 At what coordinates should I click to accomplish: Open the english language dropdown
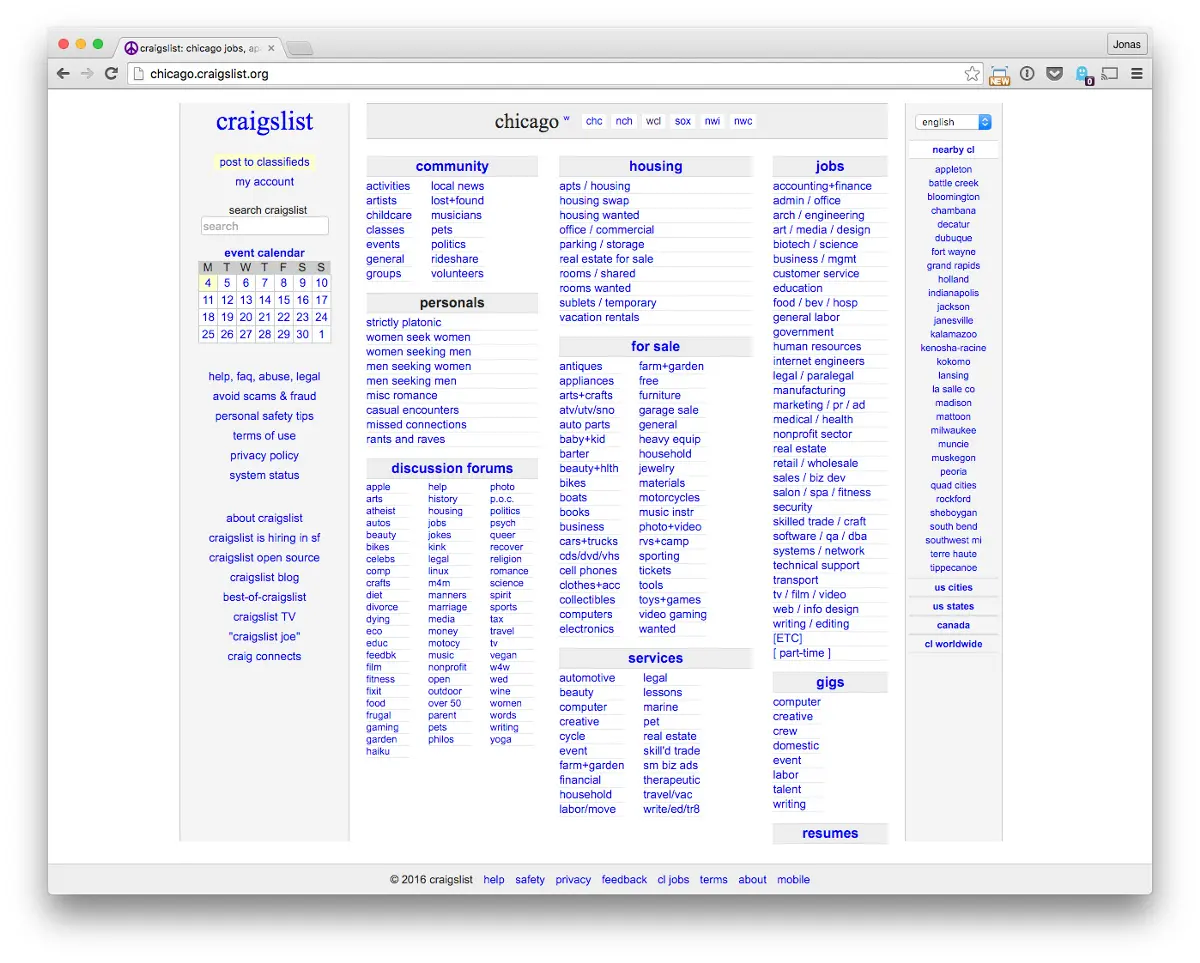953,122
